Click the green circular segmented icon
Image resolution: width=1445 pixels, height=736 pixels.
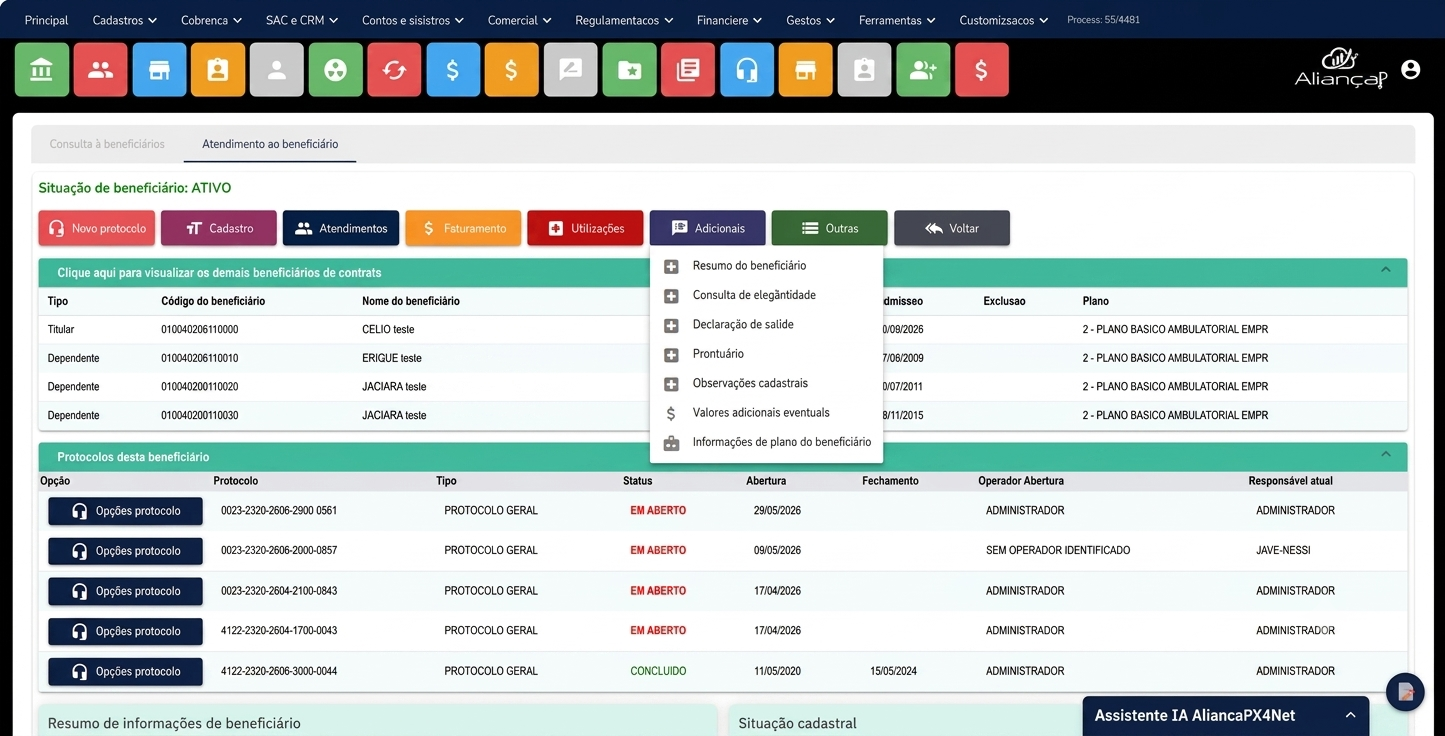pos(336,70)
